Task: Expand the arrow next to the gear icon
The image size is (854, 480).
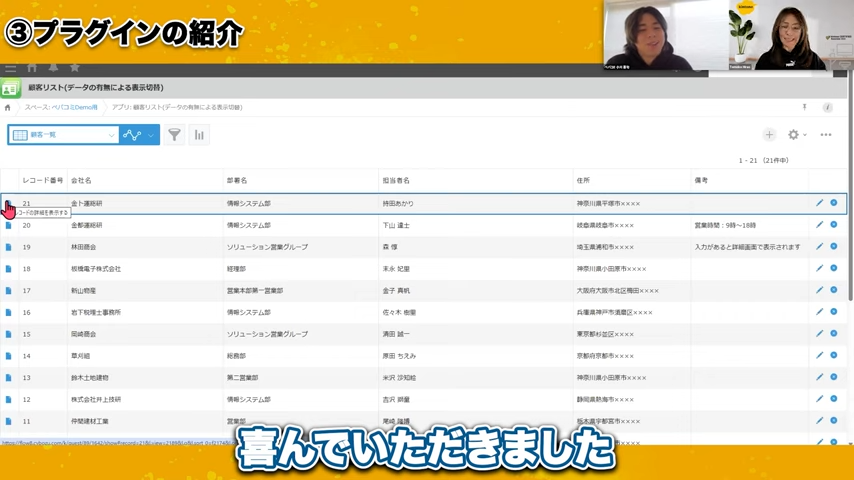Action: point(805,135)
